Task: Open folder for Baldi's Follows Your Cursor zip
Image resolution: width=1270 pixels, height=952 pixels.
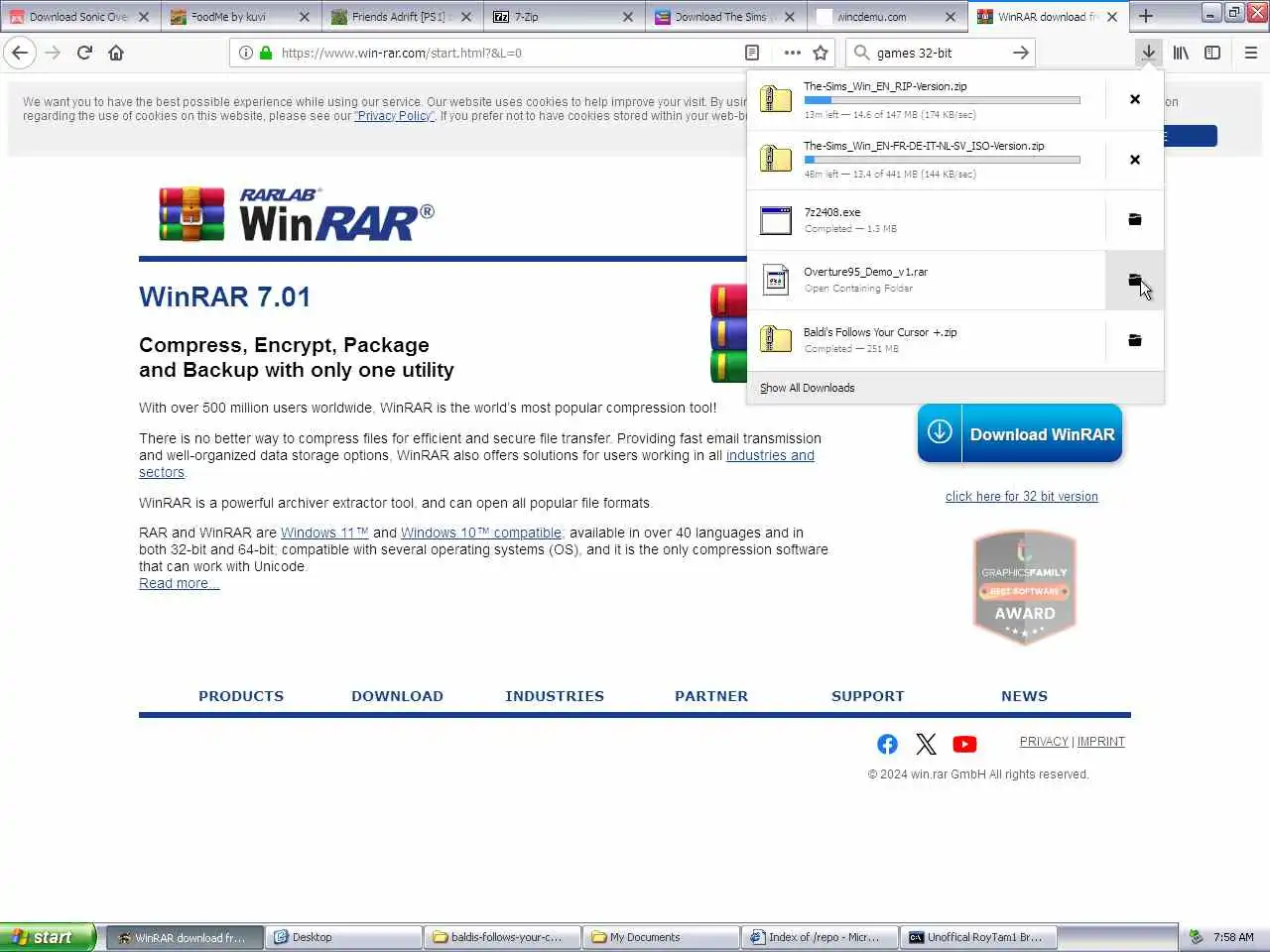Action: point(1135,340)
